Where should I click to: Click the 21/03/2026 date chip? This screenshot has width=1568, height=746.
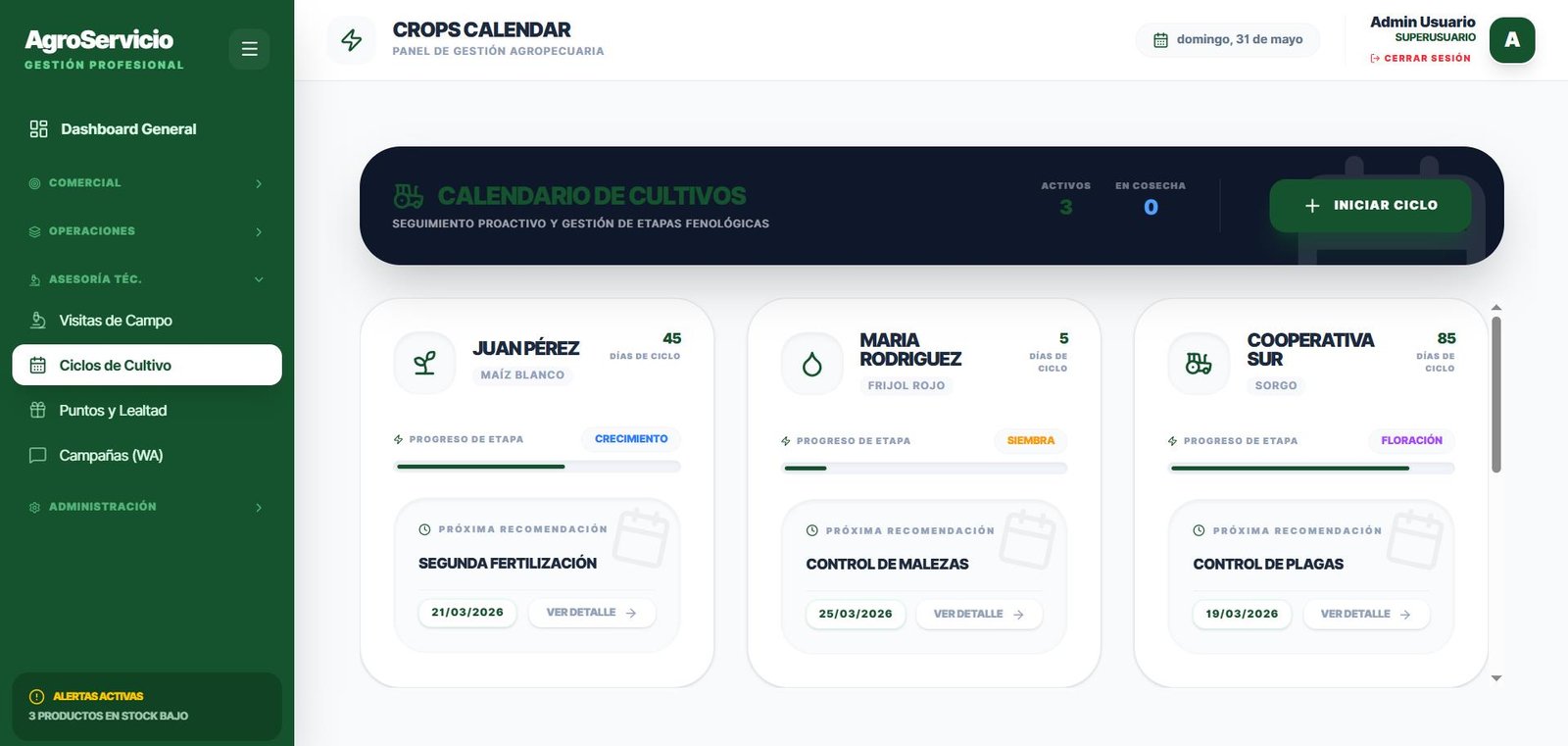click(467, 613)
